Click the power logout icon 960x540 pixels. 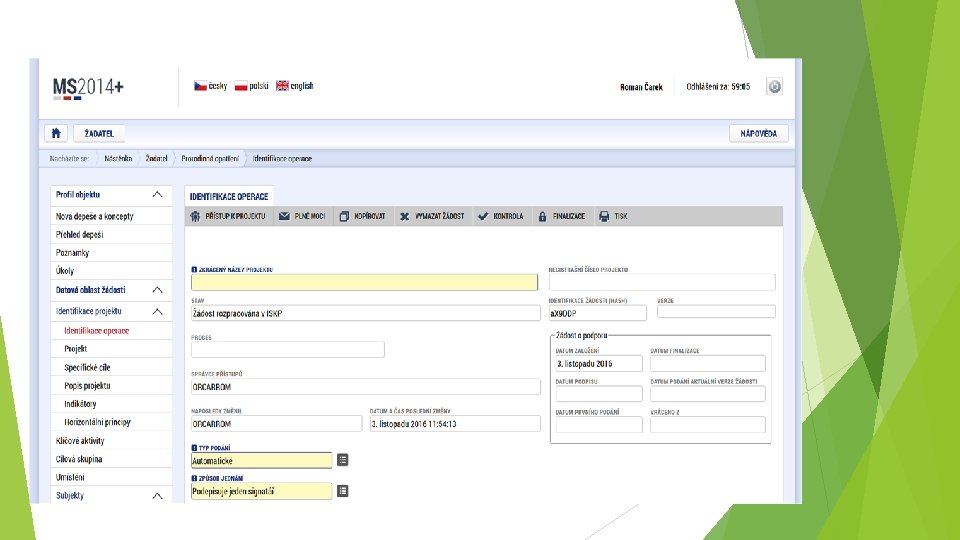(x=774, y=86)
